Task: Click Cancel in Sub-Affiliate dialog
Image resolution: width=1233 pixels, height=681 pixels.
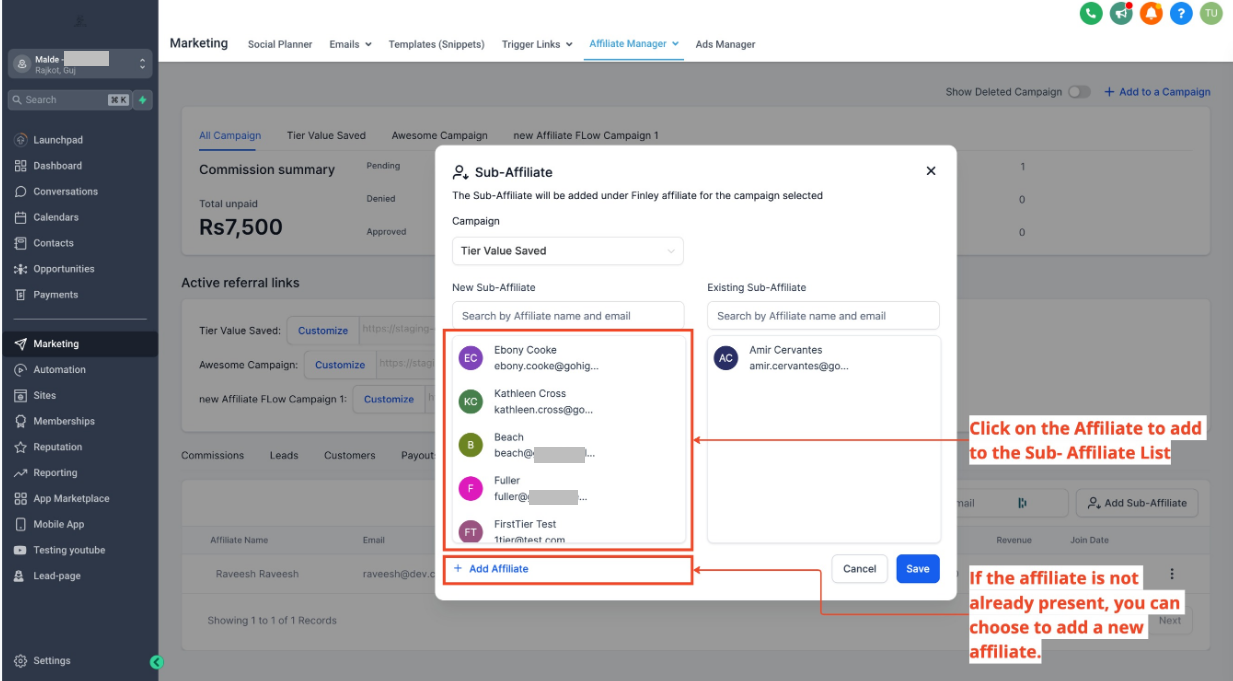Action: [x=859, y=569]
